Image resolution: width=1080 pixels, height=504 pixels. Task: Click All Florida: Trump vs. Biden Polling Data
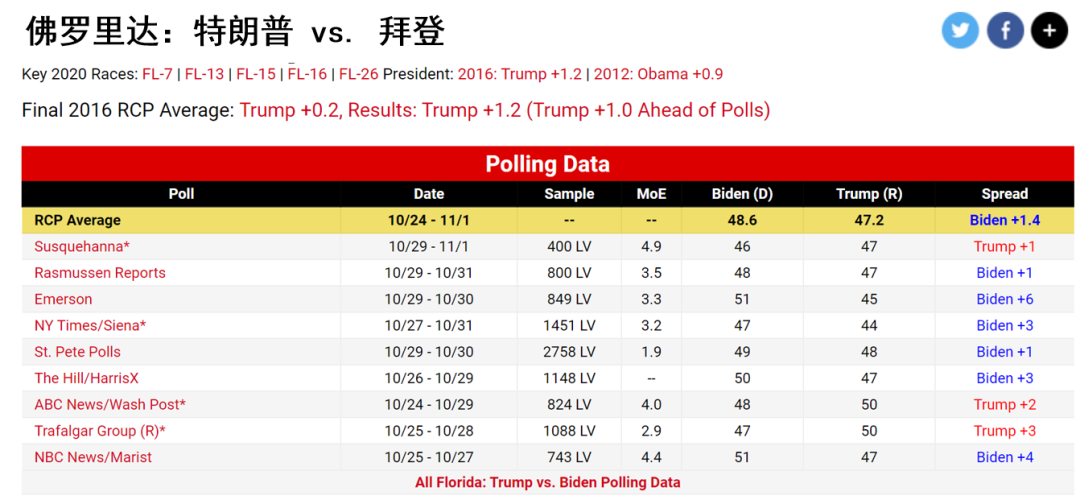click(548, 483)
